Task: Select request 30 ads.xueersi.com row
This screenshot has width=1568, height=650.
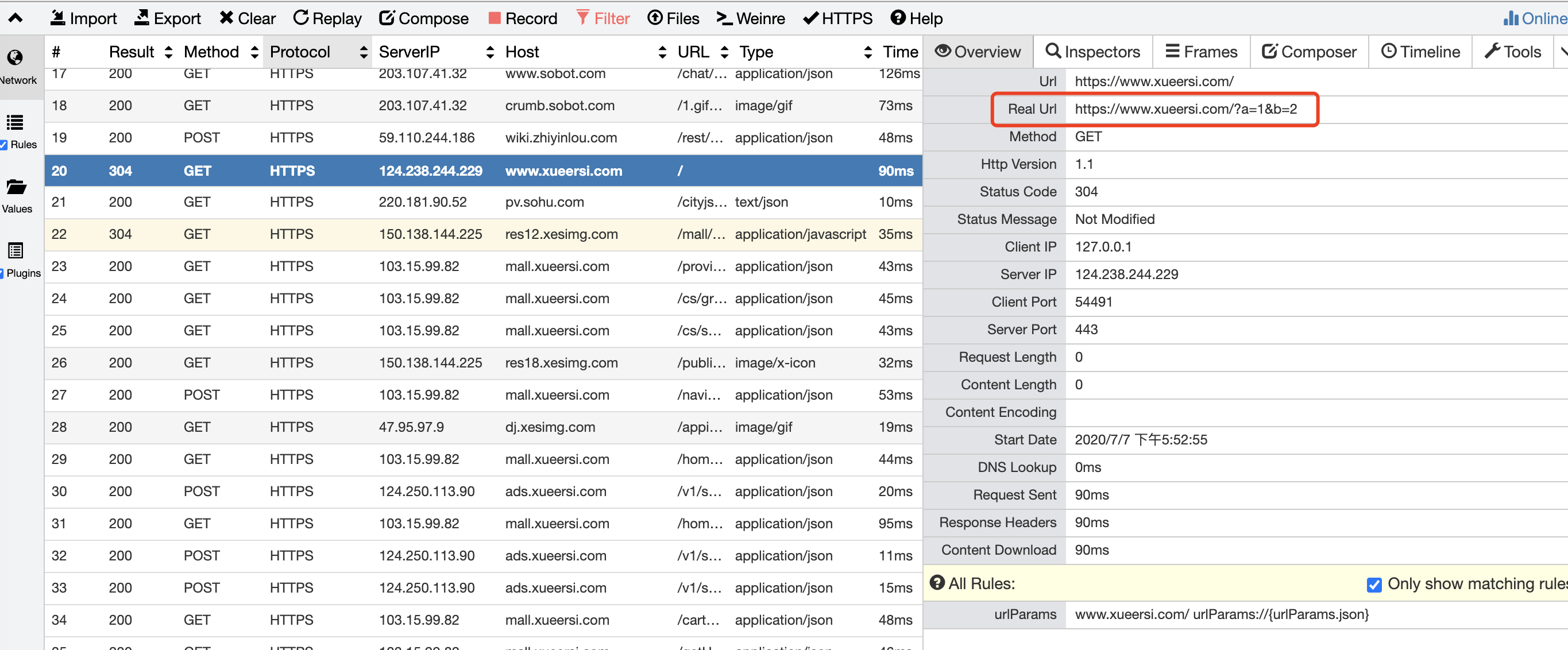Action: pyautogui.click(x=483, y=492)
